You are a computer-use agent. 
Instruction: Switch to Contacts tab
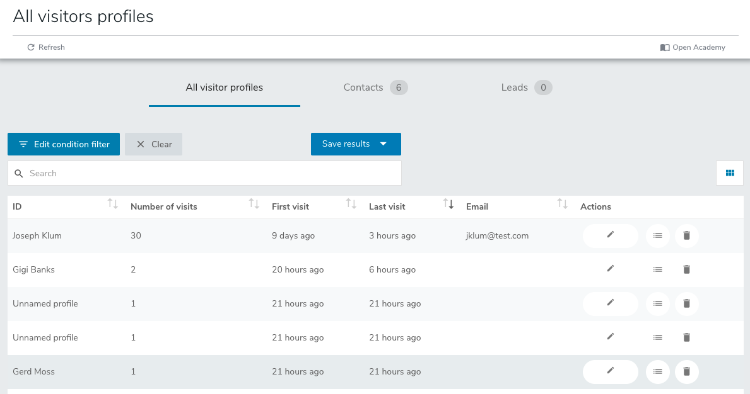pos(375,88)
